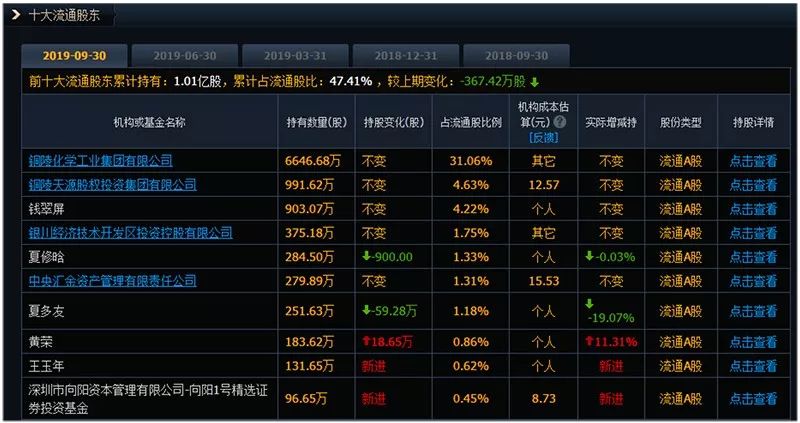Click 点击查看 in the 银川经济技术开发区 row
This screenshot has height=423, width=800.
coord(753,233)
